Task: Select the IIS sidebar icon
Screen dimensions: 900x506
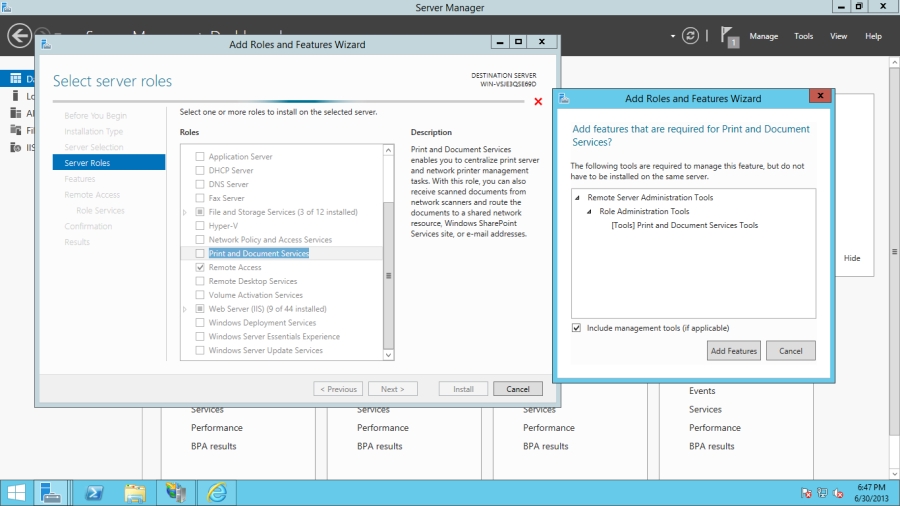Action: pos(15,147)
